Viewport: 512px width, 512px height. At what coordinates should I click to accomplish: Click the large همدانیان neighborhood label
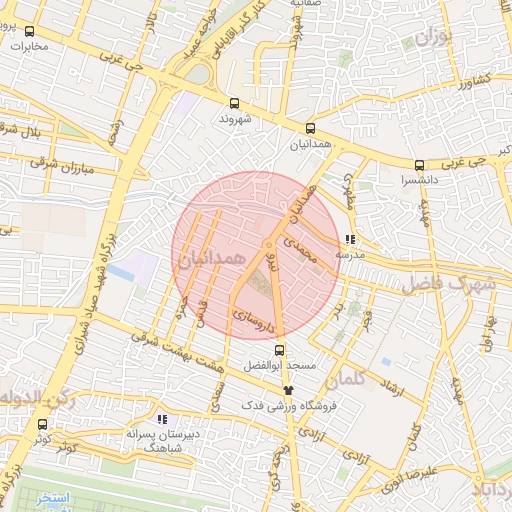pos(212,259)
